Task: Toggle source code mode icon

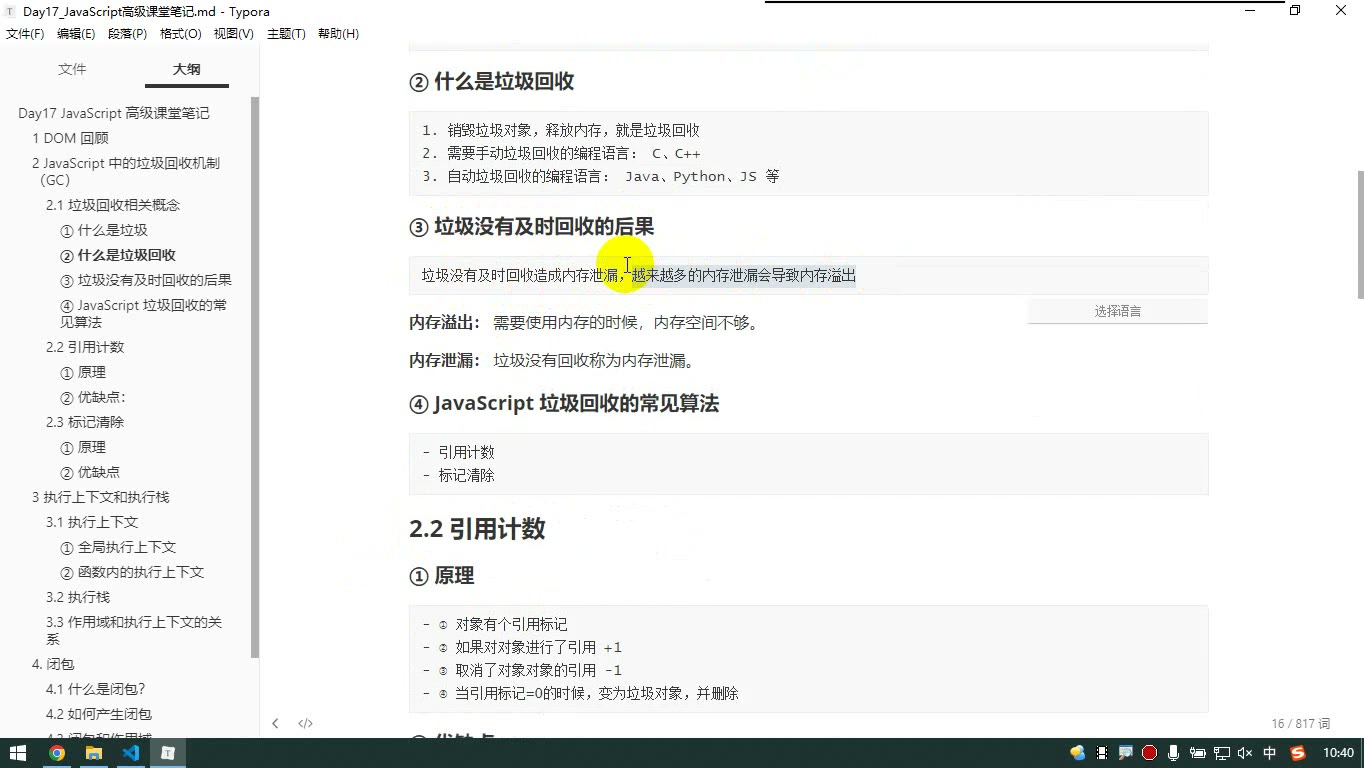Action: click(306, 723)
